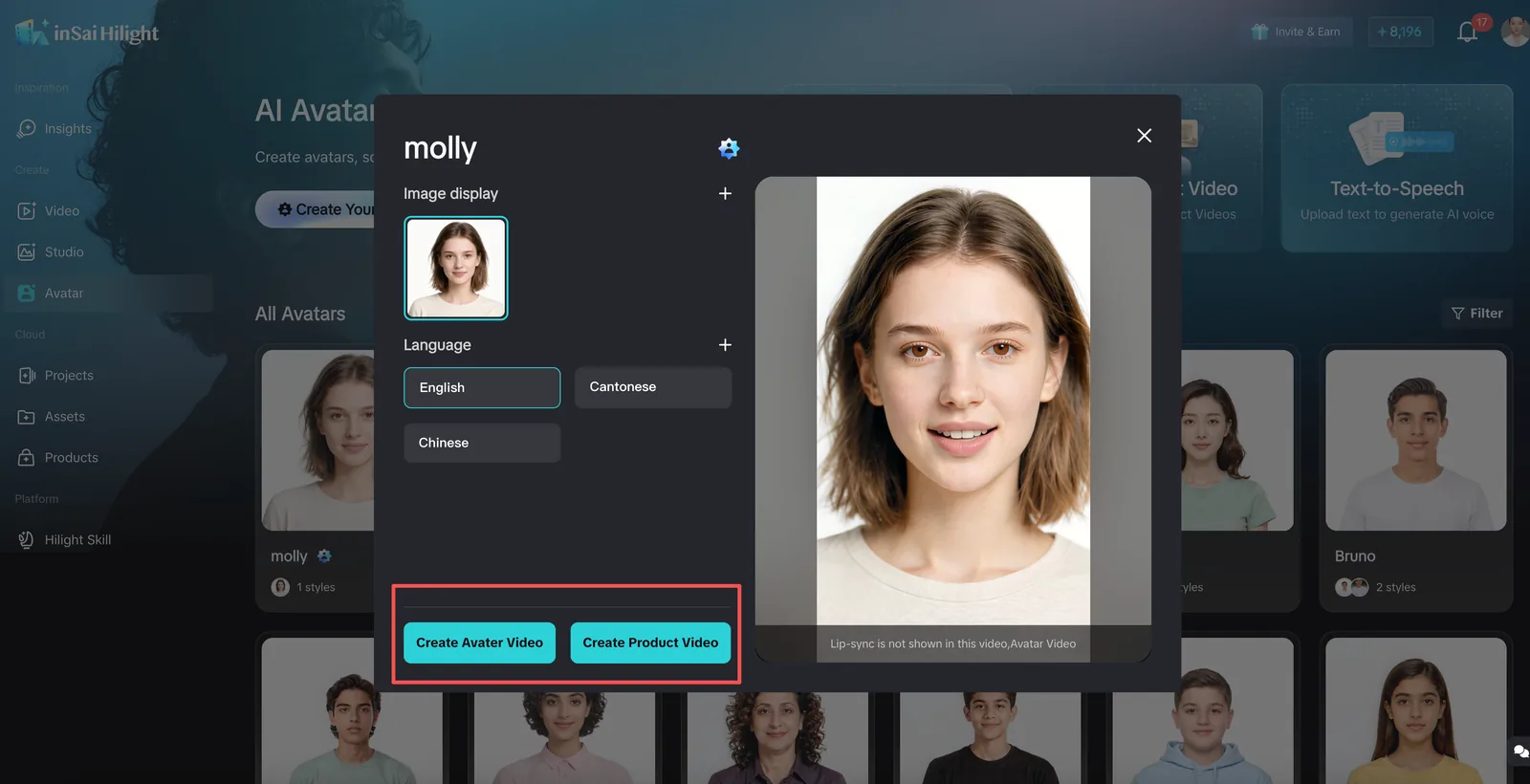Click the Bruno name text

pos(1355,555)
